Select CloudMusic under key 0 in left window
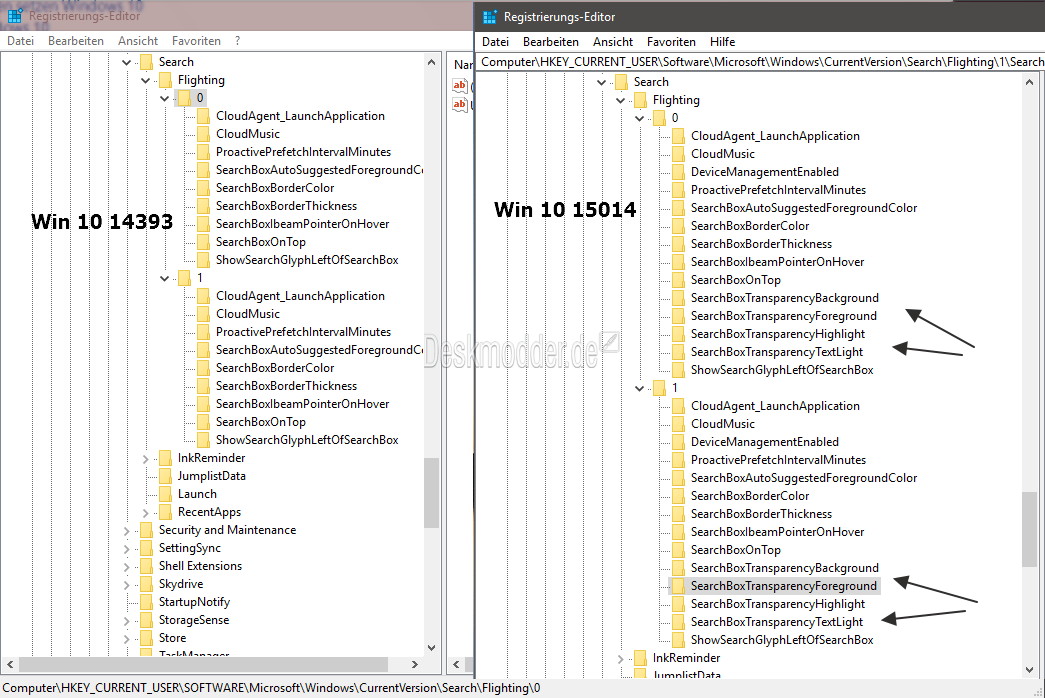Image resolution: width=1045 pixels, height=698 pixels. [x=248, y=134]
